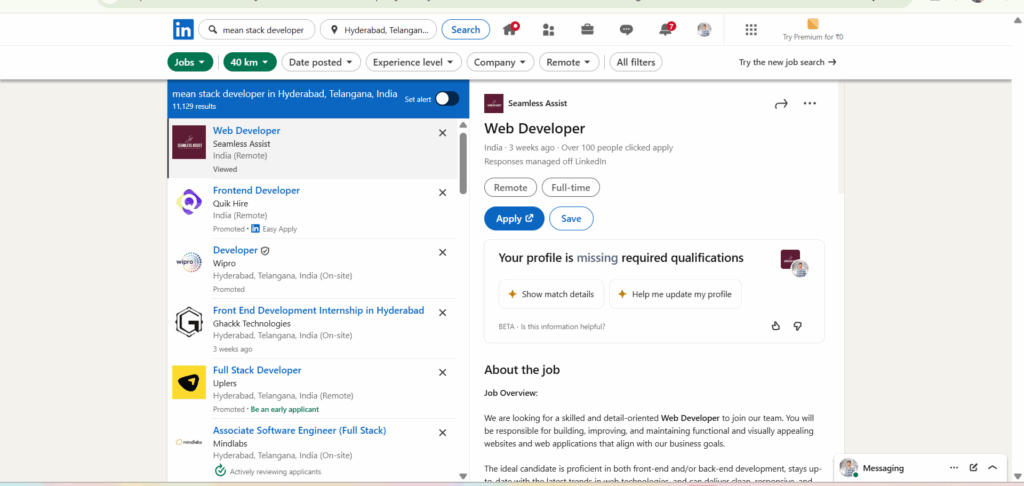Open Front End Development Internship listing

point(319,310)
